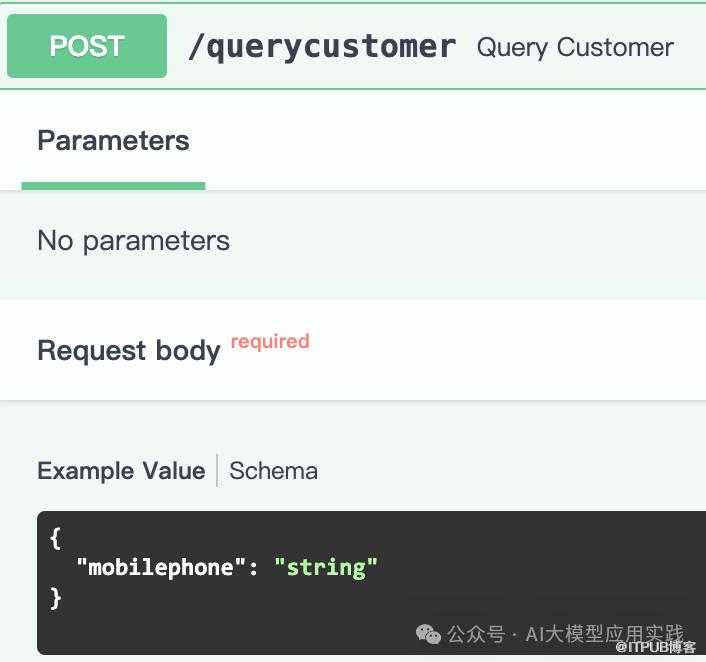Click the ITPUB博客 watermark label
Screen dimensions: 706x662
pyautogui.click(x=655, y=647)
